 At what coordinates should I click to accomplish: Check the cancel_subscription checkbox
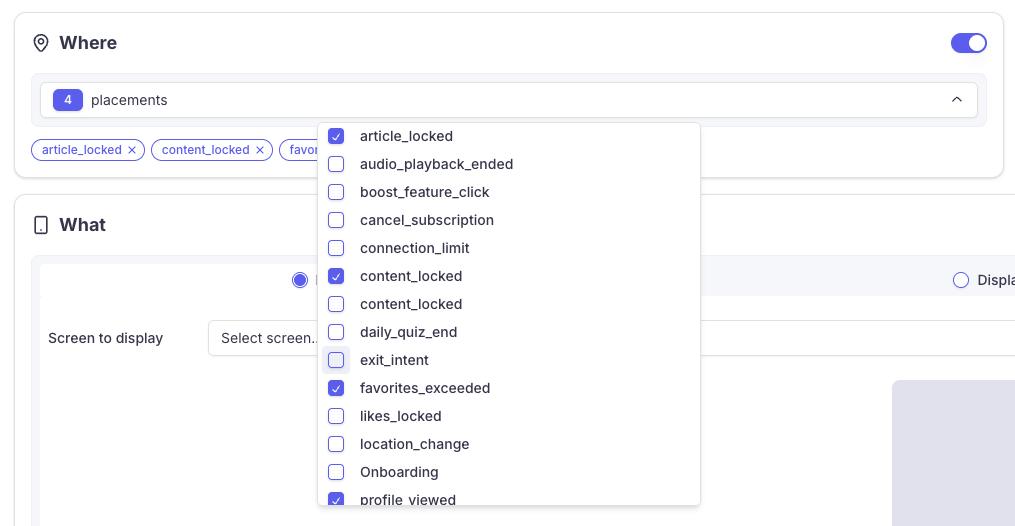pos(336,220)
